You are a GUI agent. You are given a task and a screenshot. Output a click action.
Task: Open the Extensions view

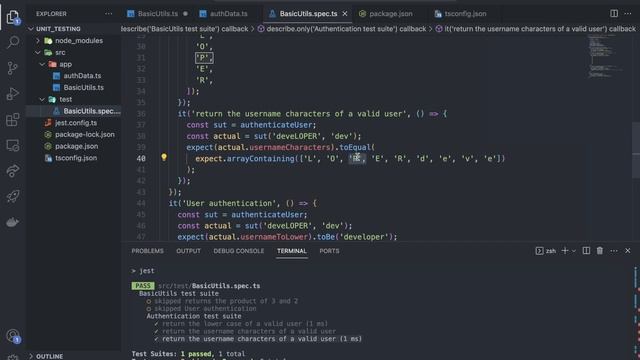13,120
